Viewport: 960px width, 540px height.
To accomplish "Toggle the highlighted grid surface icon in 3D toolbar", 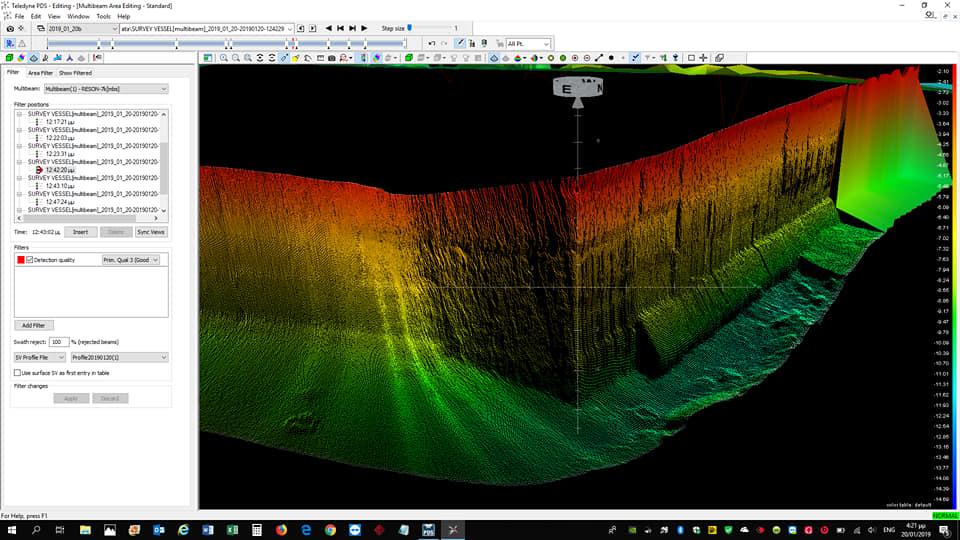I will (494, 58).
